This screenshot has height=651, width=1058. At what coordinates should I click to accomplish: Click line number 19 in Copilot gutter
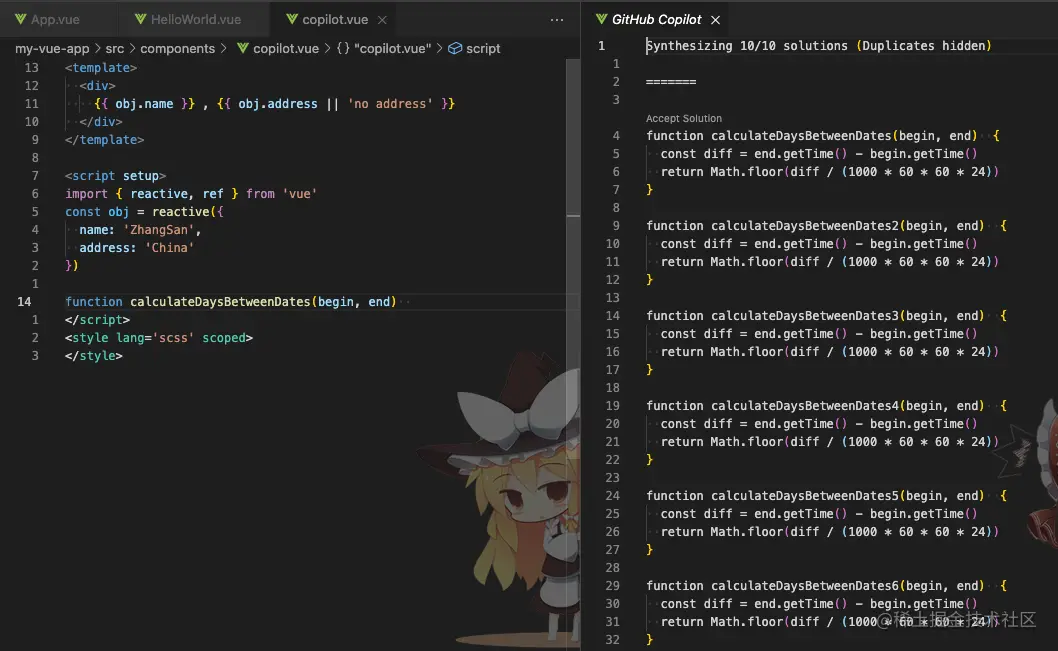click(612, 405)
